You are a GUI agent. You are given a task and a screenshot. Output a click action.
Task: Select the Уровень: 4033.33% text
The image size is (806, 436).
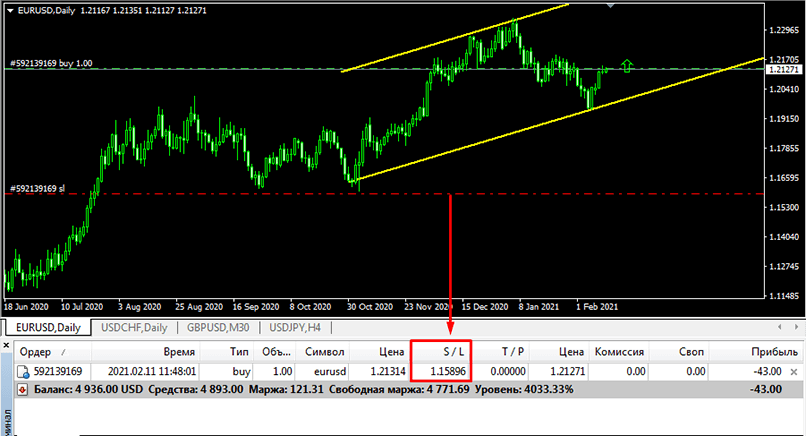pyautogui.click(x=524, y=390)
